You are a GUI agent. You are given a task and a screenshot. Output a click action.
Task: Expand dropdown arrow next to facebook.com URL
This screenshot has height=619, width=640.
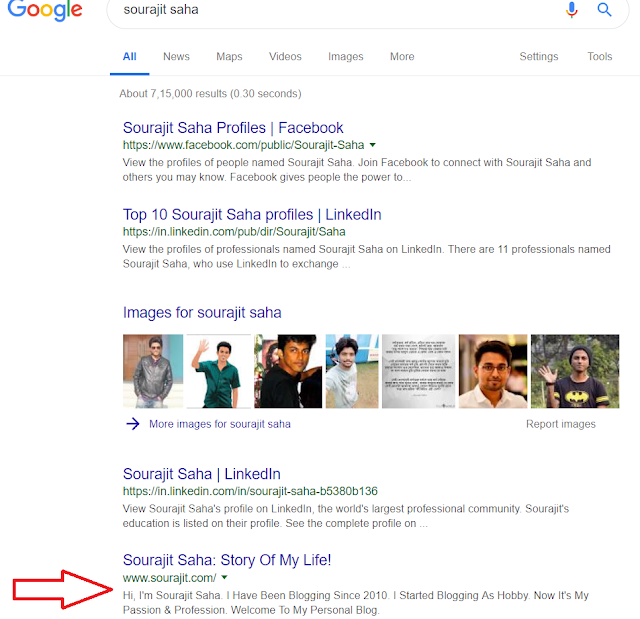click(372, 145)
